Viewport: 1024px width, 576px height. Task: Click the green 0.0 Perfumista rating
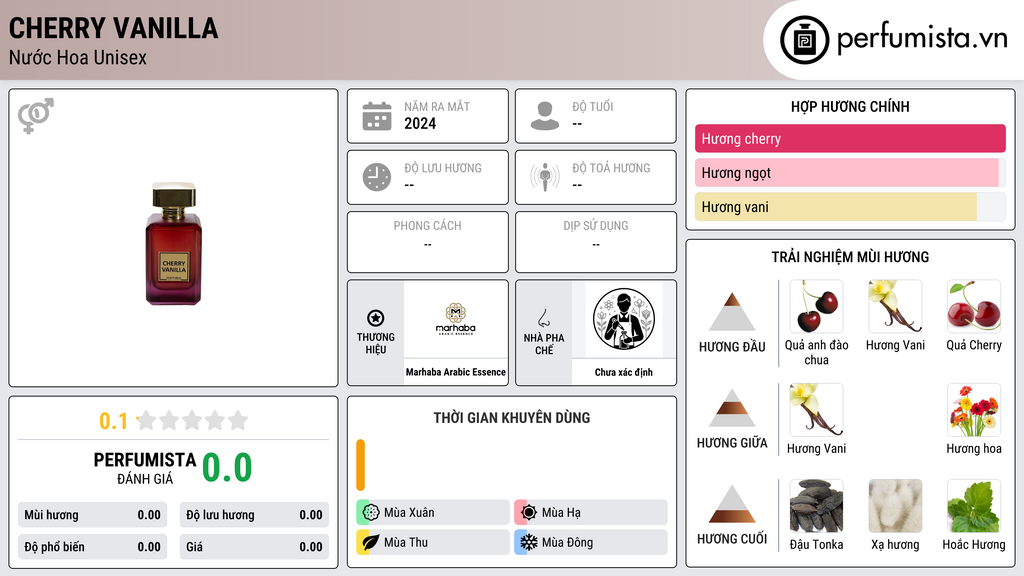[x=227, y=467]
